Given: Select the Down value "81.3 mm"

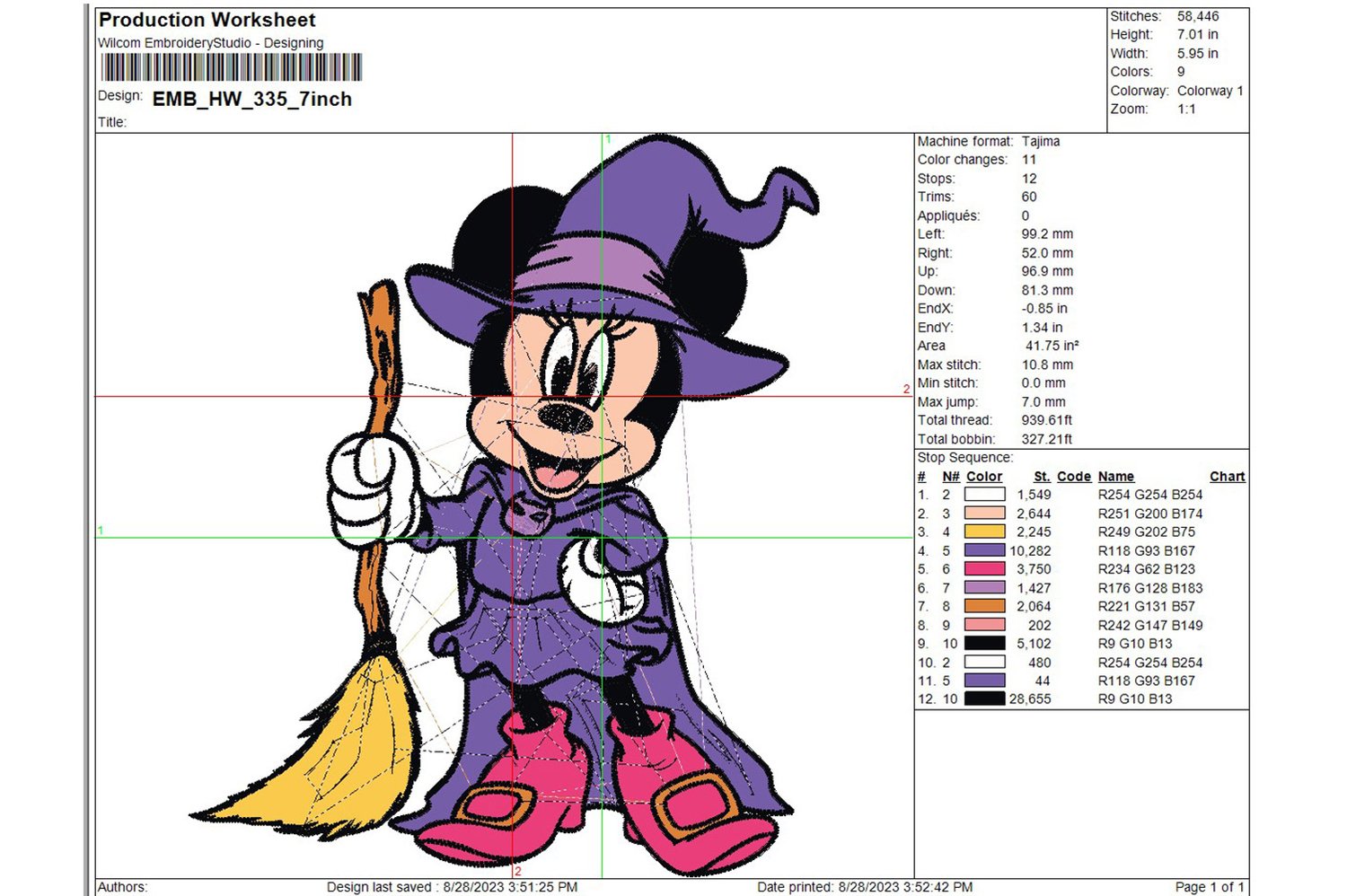Looking at the screenshot, I should tap(1047, 290).
